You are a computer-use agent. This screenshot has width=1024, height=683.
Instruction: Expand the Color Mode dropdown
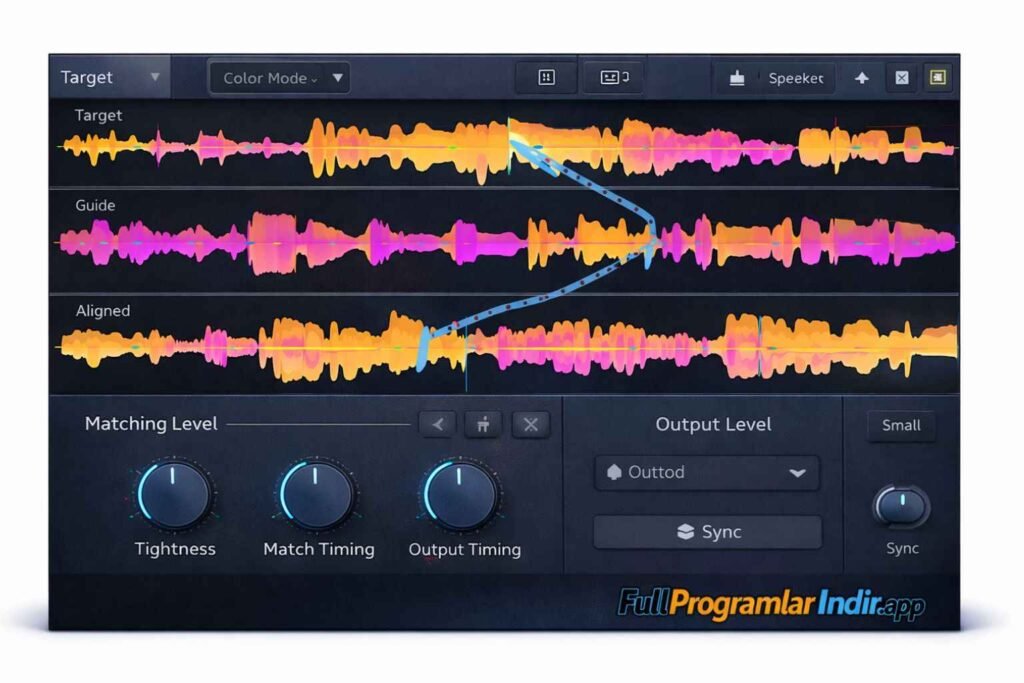[x=279, y=77]
